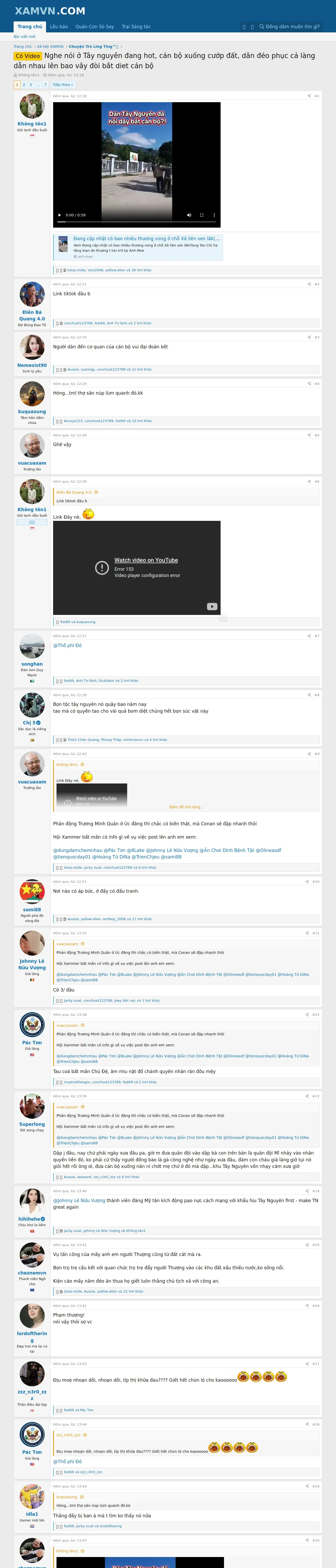Open the Lều báo tab

59,27
